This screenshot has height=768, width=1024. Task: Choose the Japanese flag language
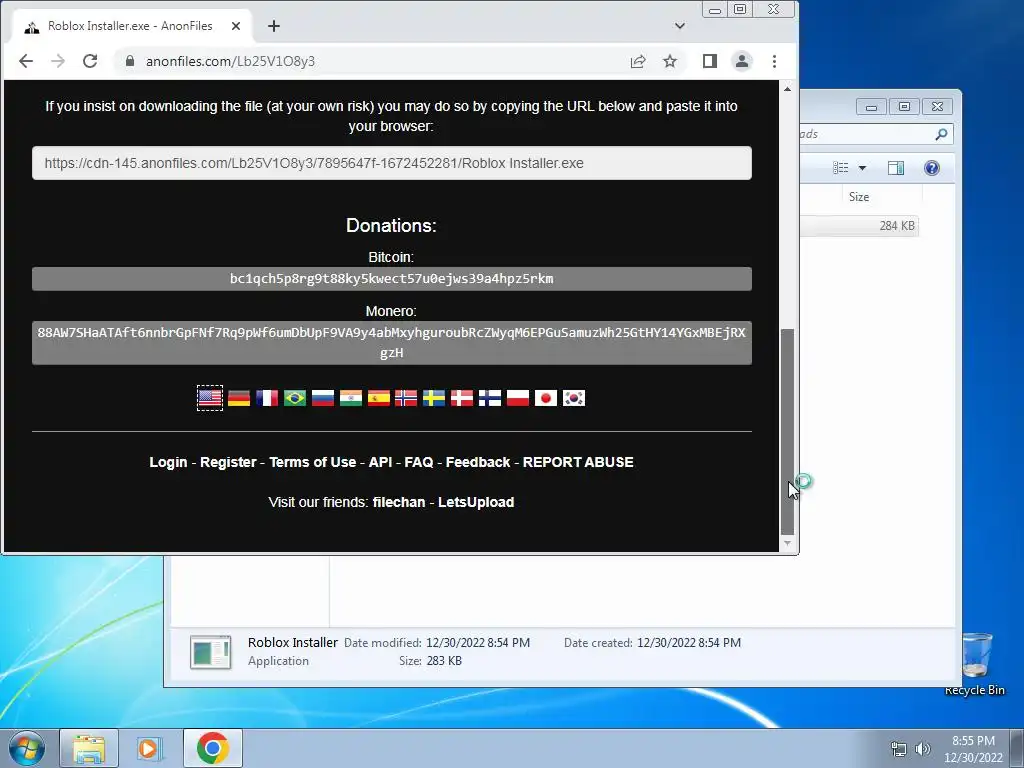546,398
